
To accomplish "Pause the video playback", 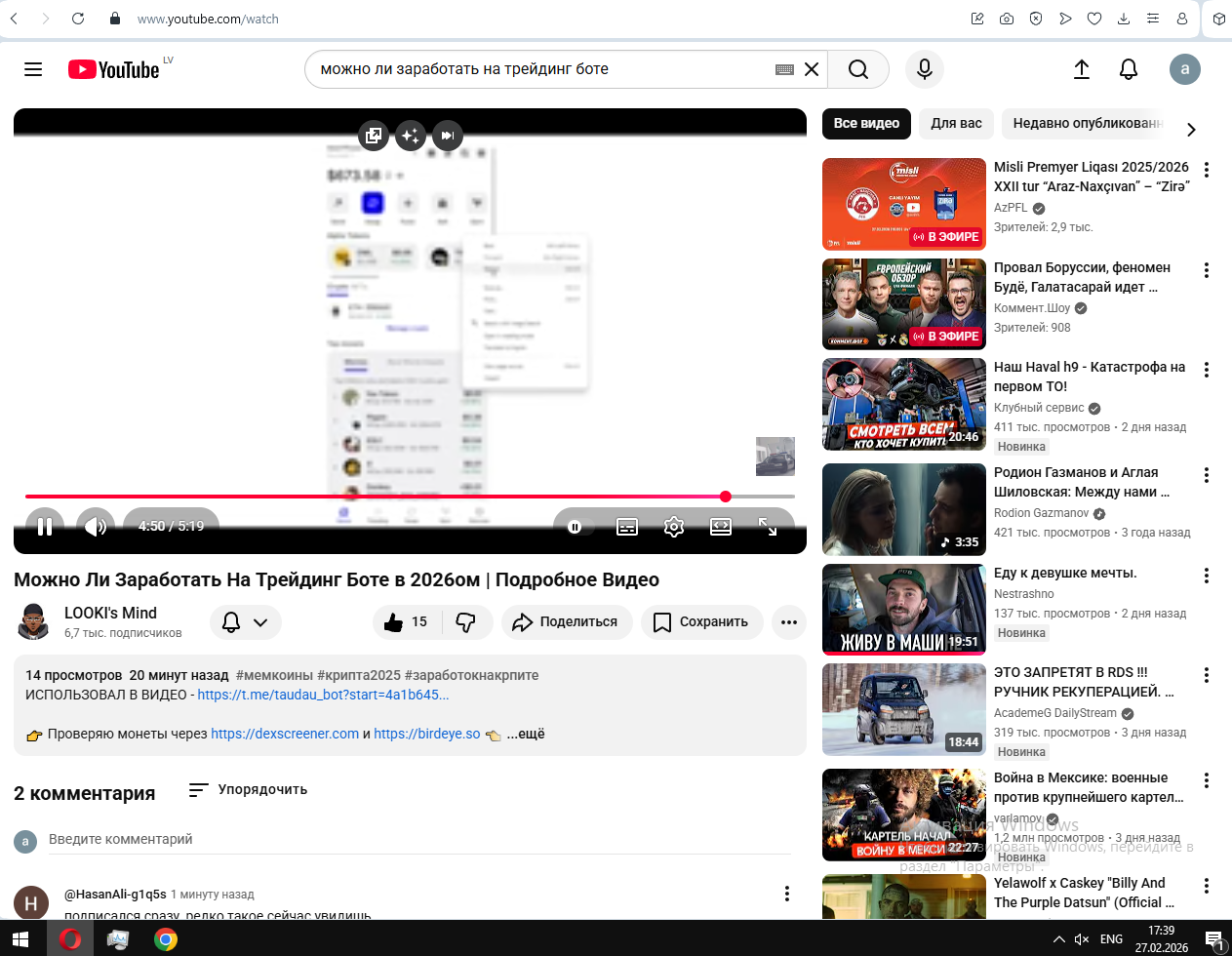I will coord(44,527).
